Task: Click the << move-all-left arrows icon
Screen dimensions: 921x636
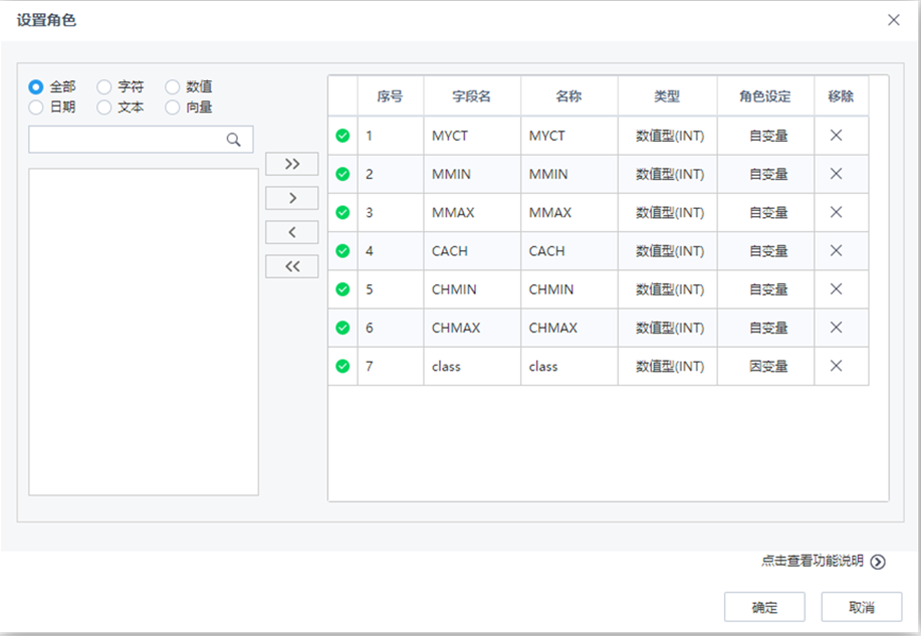Action: [x=291, y=265]
